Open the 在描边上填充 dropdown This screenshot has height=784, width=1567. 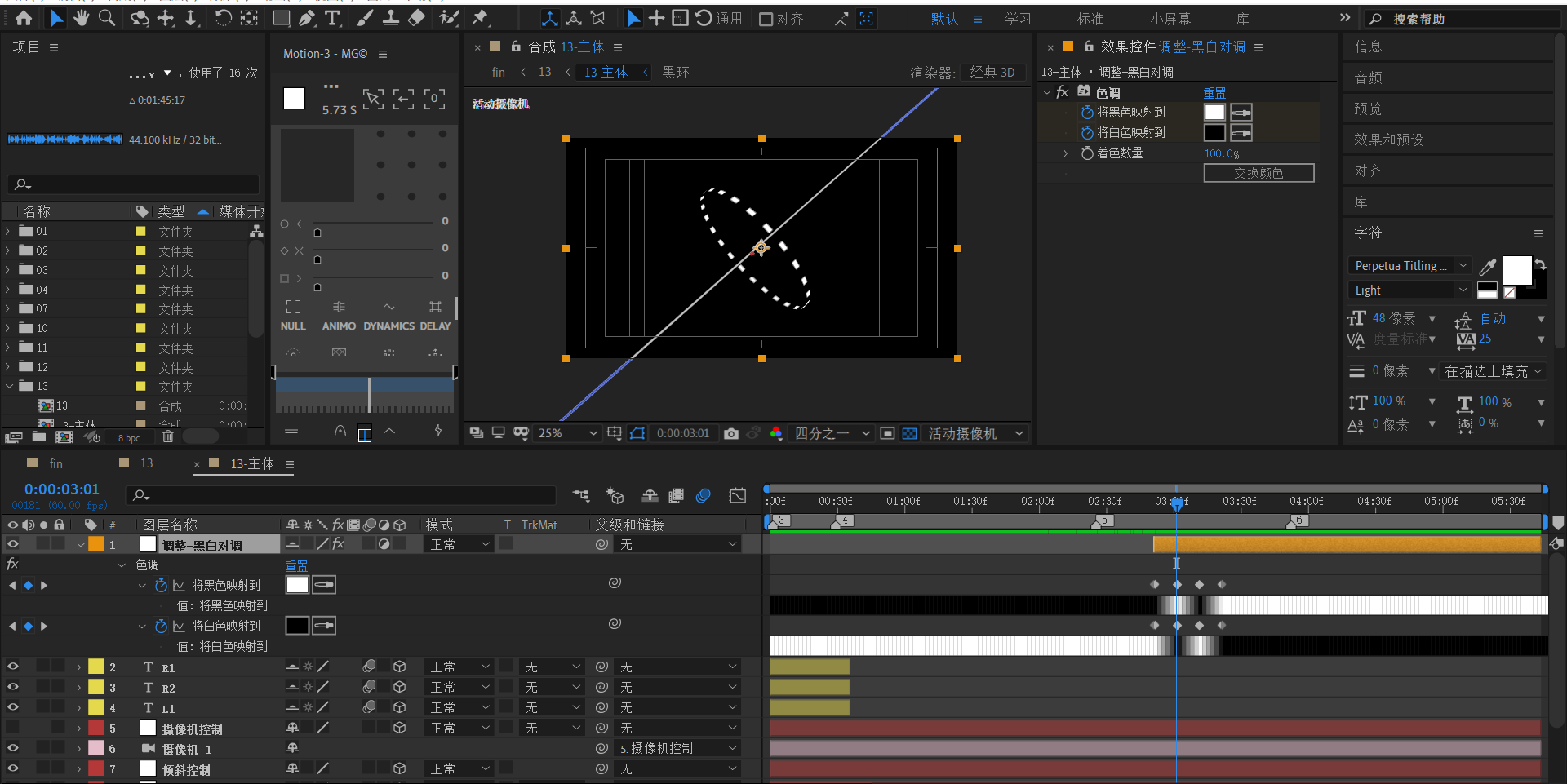tap(1493, 371)
